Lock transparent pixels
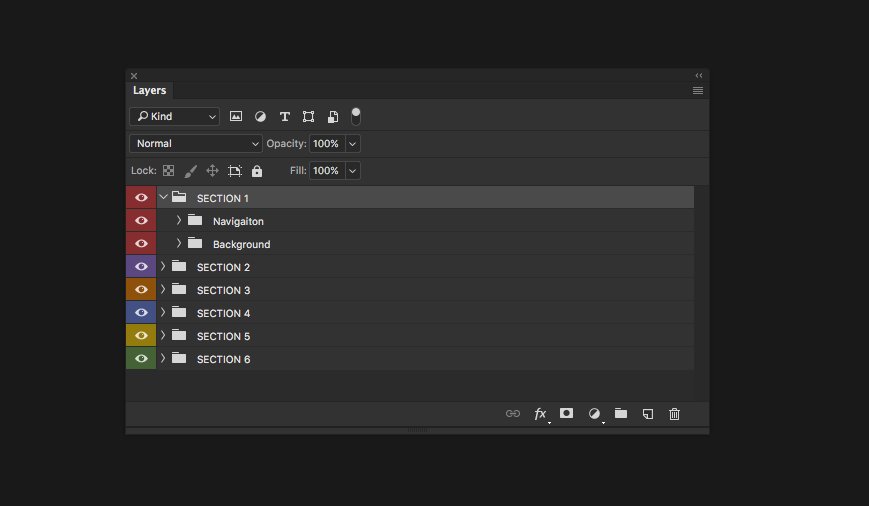 (168, 171)
